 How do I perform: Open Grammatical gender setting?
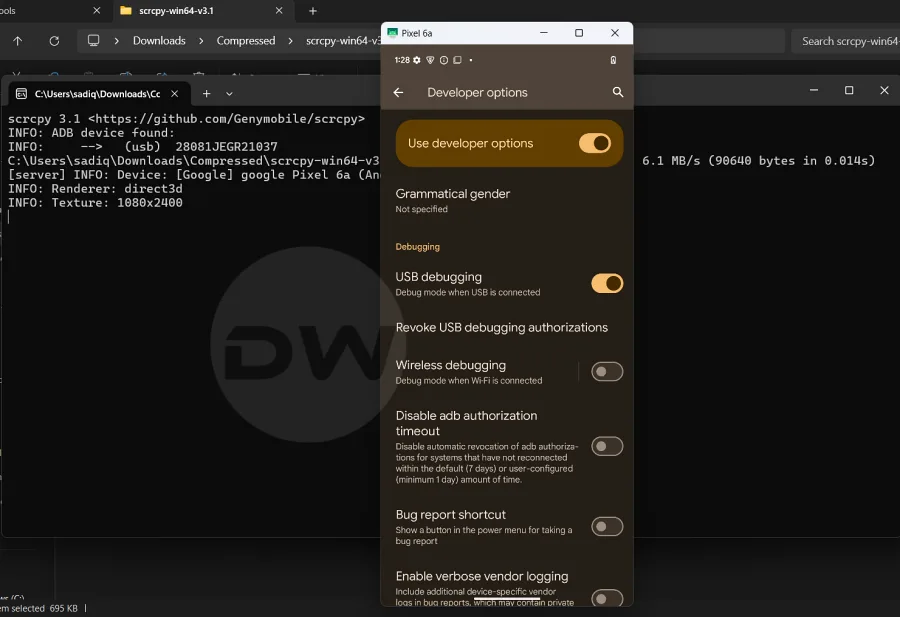coord(507,200)
